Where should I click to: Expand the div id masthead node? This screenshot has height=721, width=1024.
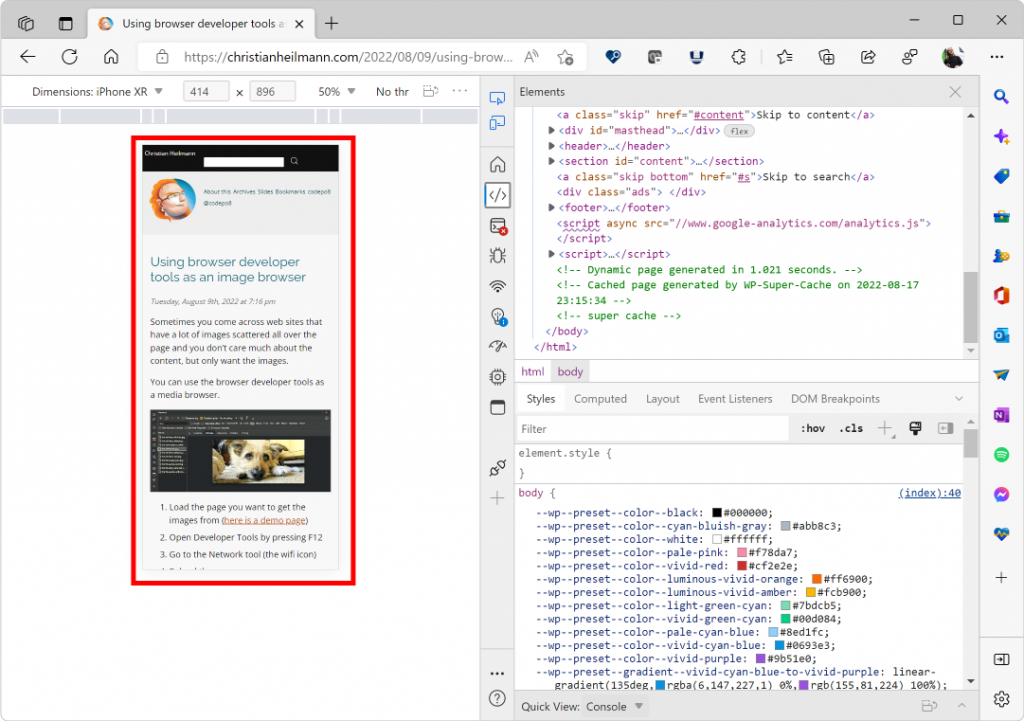(551, 131)
